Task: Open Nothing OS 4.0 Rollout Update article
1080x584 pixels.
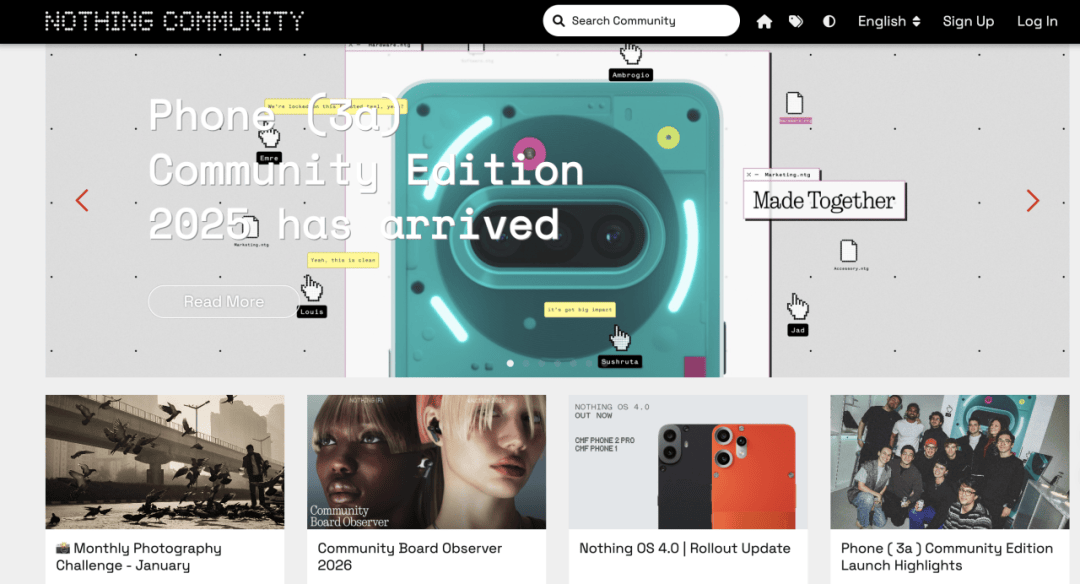Action: coord(684,548)
